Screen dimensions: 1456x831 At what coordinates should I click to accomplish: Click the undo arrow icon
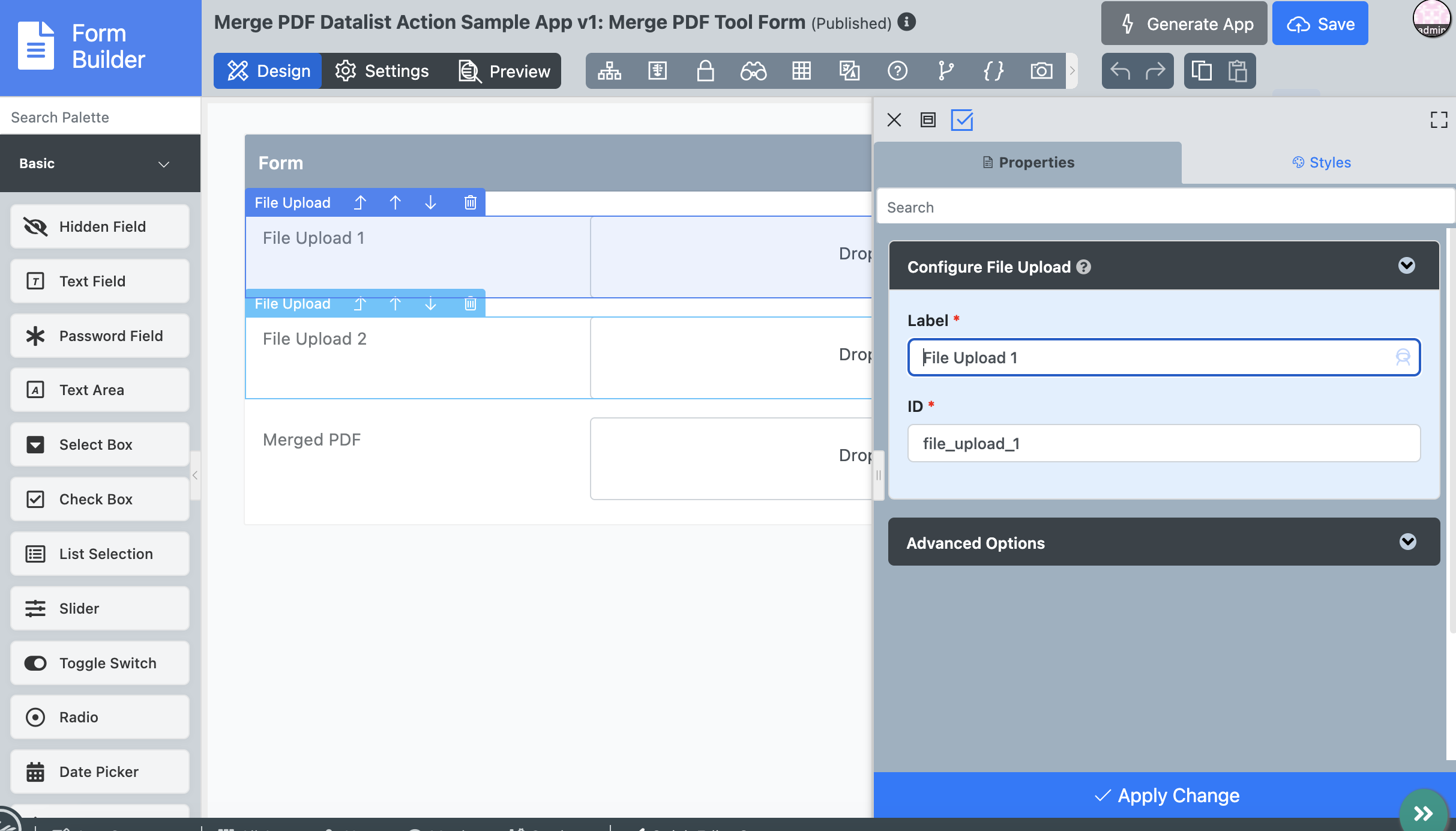click(1120, 71)
